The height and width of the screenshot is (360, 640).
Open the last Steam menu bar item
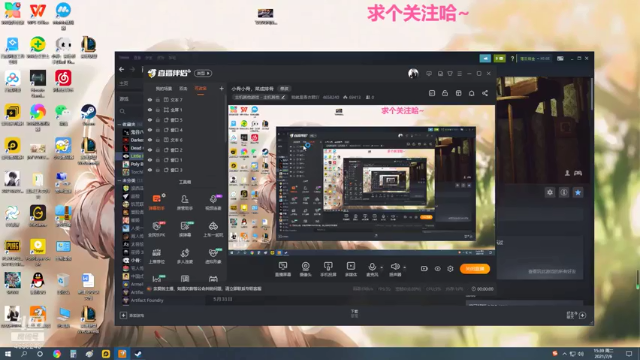(173, 58)
